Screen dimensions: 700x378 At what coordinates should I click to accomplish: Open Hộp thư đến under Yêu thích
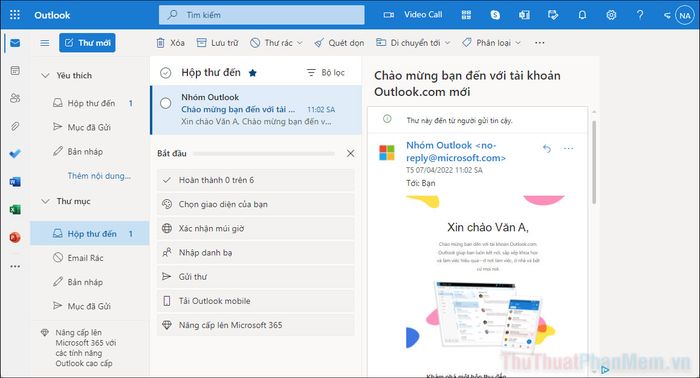pos(90,103)
